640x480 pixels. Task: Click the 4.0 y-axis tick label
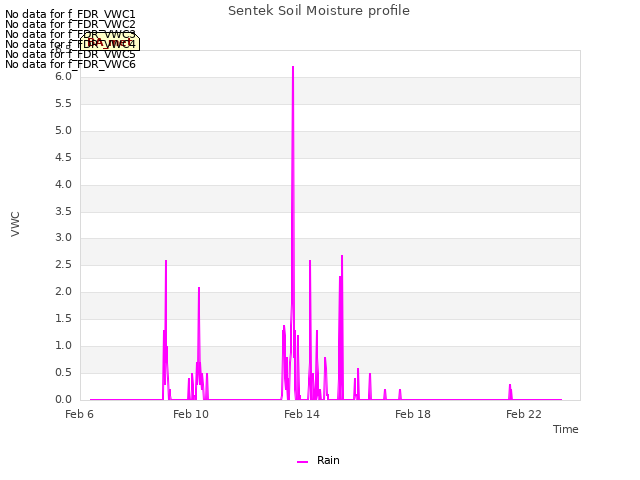click(x=63, y=184)
